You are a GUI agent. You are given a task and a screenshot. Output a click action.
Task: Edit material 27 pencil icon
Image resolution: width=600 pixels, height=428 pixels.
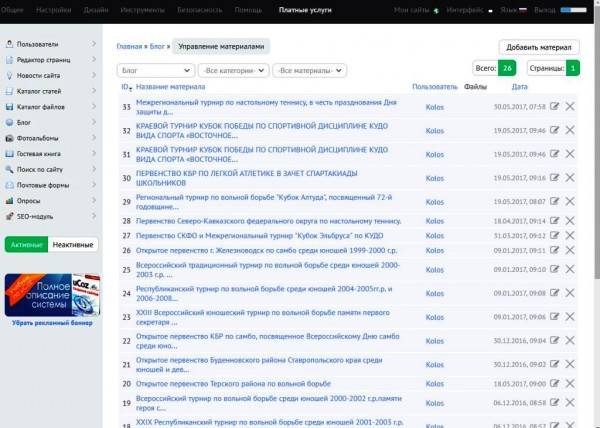click(x=554, y=235)
